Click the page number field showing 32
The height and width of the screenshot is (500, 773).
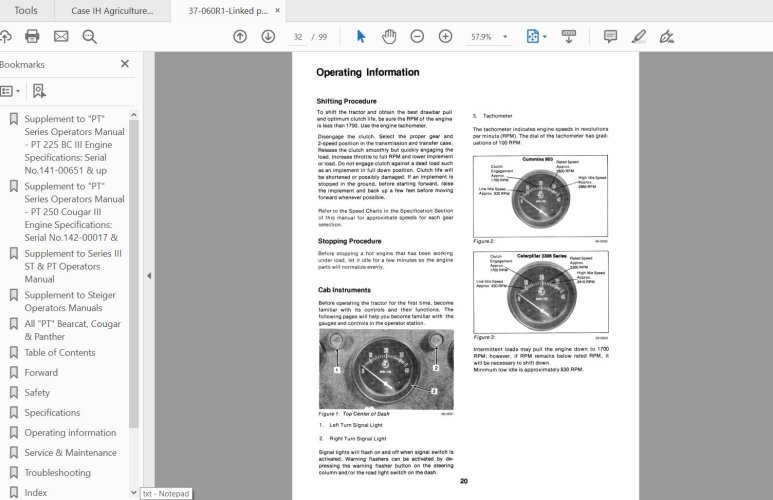298,37
